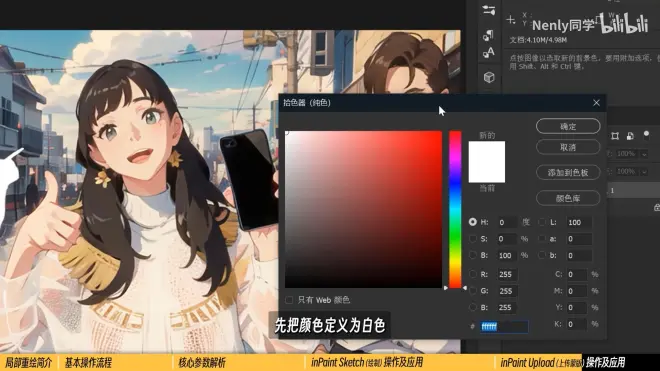Click the vertical rainbow hue slider
This screenshot has width=660, height=371.
[x=455, y=209]
